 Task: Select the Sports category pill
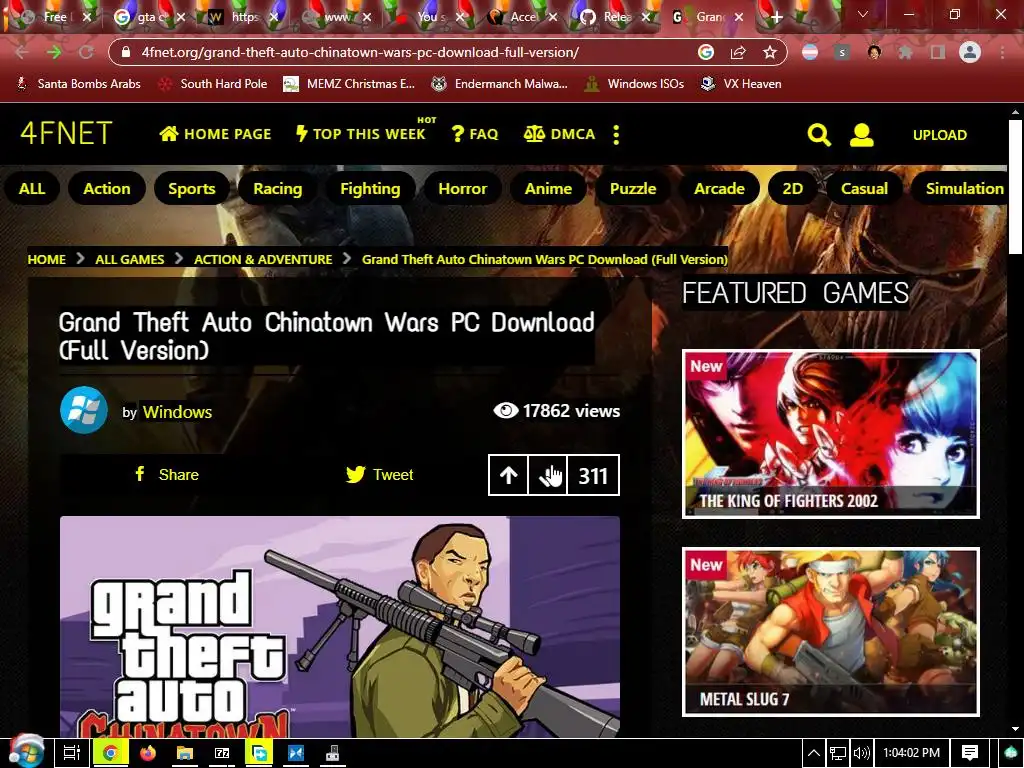tap(191, 189)
